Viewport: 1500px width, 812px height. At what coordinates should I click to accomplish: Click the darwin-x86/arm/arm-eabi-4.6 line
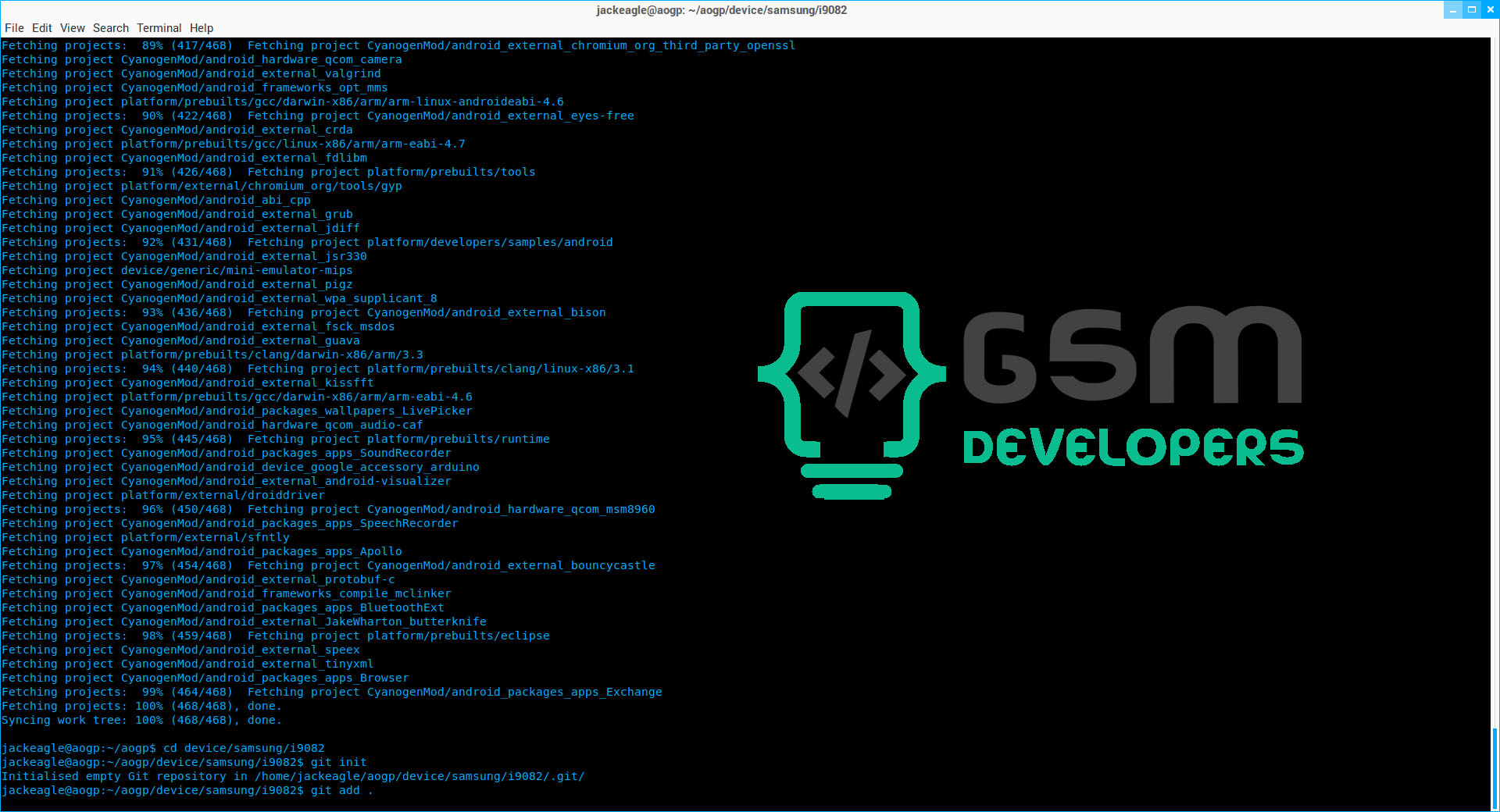(x=237, y=397)
